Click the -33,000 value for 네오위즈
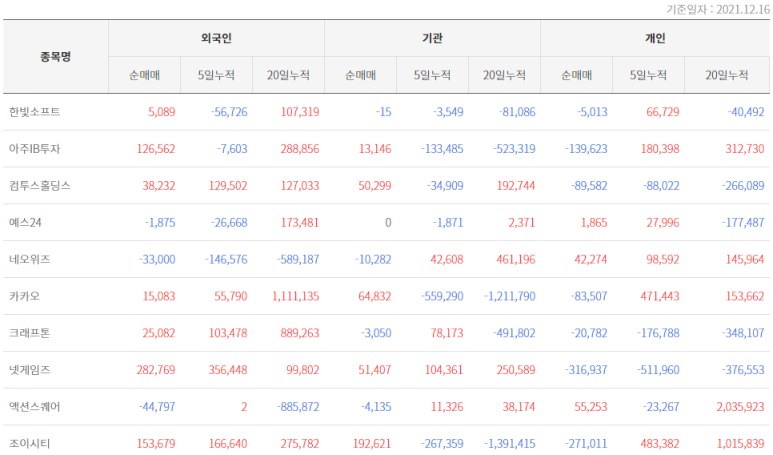Viewport: 773px width, 455px height. pyautogui.click(x=157, y=259)
